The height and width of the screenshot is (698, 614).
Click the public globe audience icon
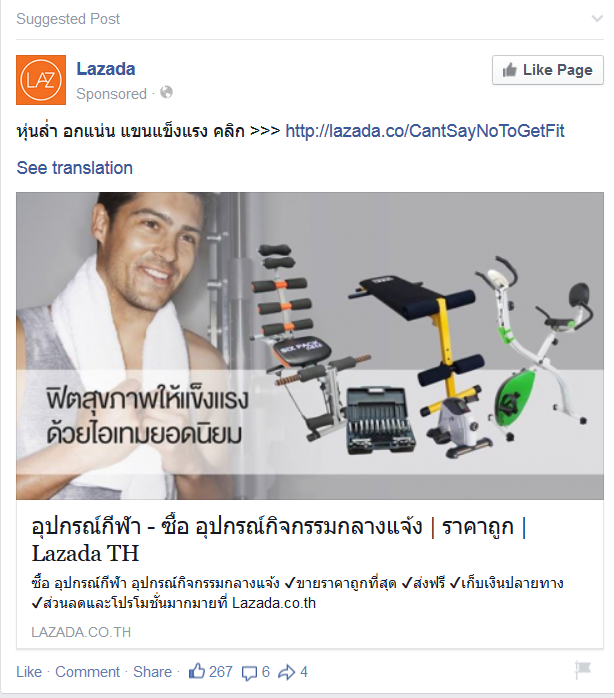coord(167,93)
